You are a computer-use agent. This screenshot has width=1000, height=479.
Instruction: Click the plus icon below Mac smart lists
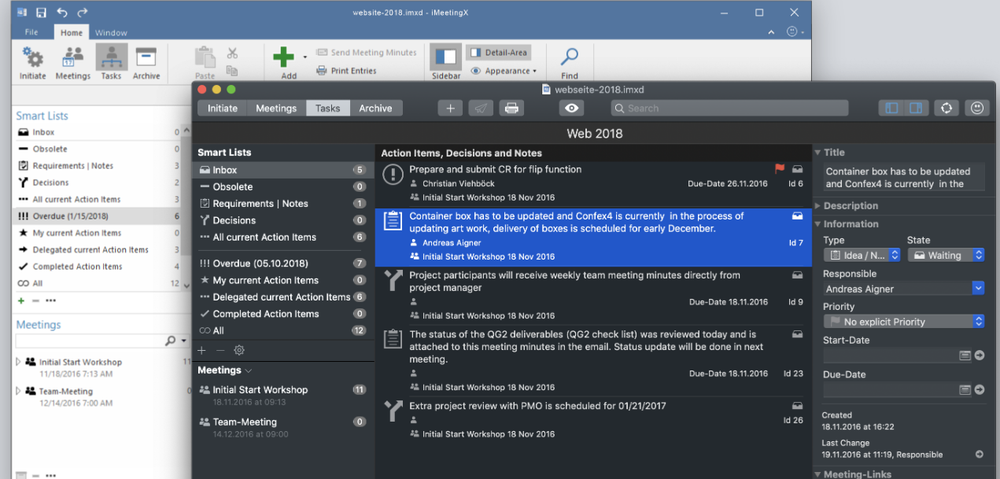coord(202,350)
